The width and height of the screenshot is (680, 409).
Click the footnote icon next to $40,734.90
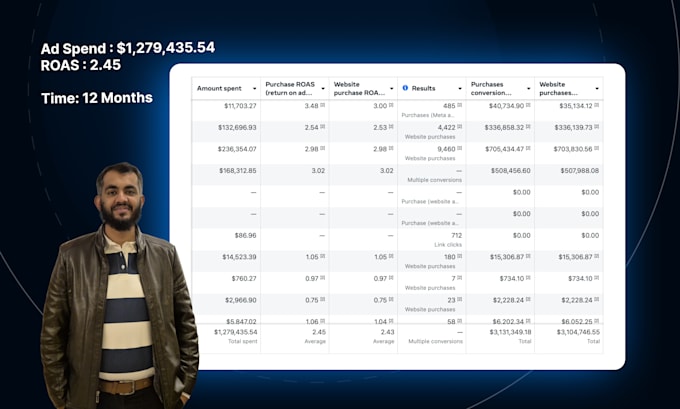528,105
